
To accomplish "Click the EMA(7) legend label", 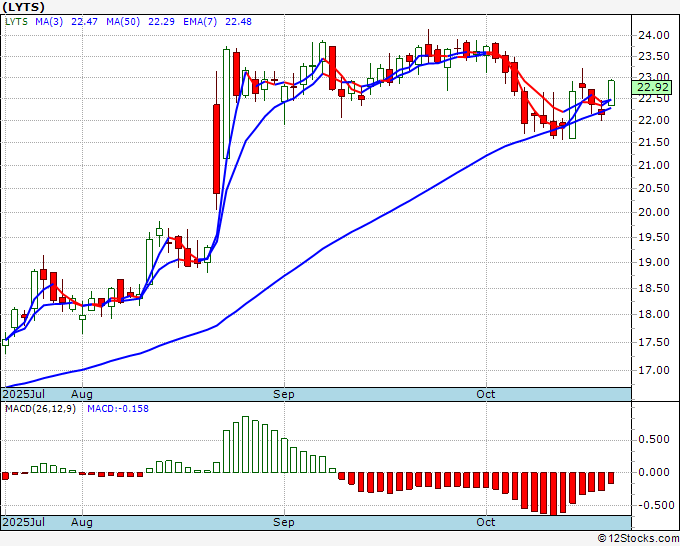I will click(x=200, y=22).
